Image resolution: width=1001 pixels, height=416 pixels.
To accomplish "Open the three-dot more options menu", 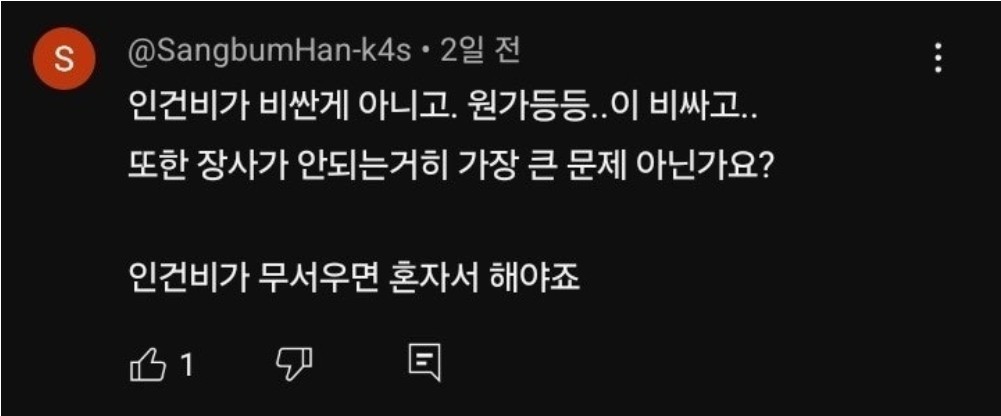I will click(x=938, y=59).
